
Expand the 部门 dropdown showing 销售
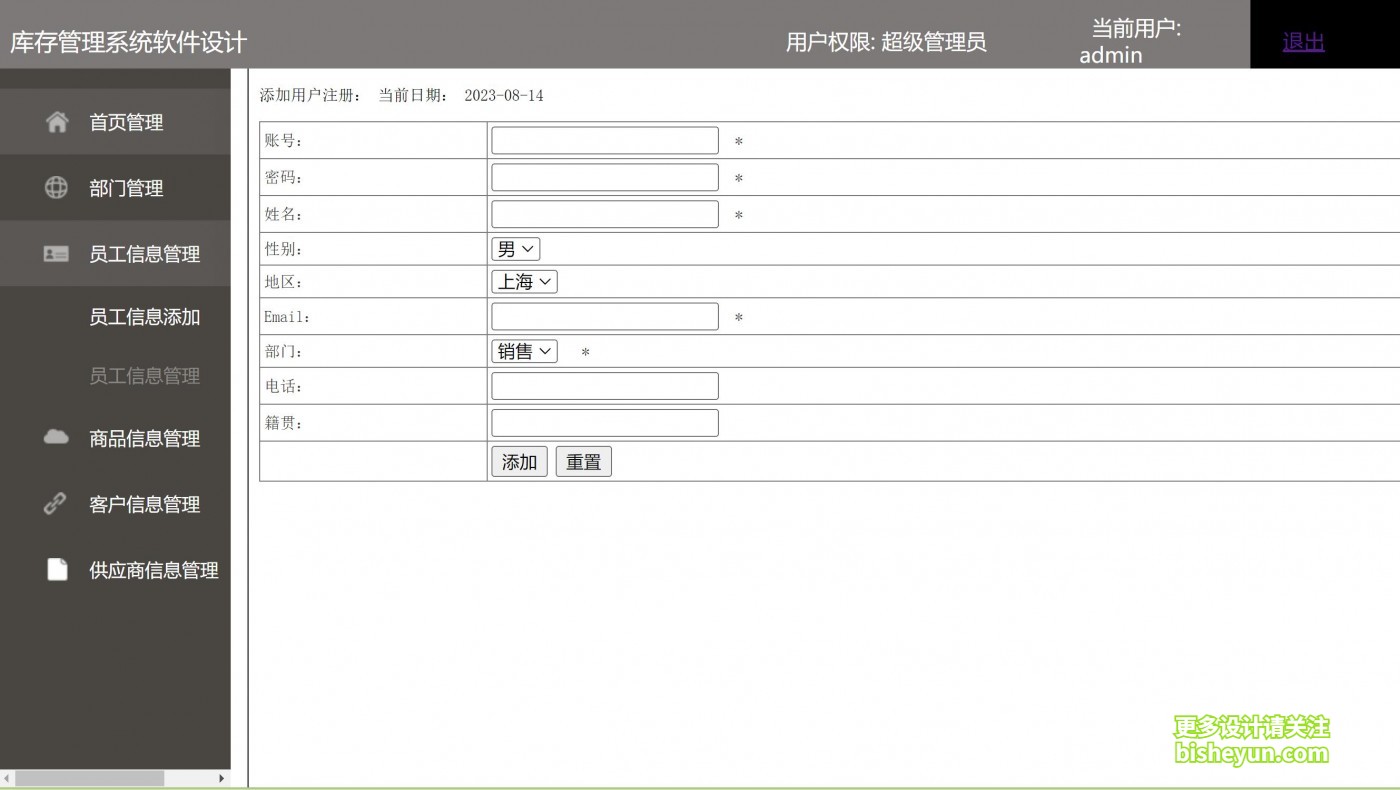(524, 351)
